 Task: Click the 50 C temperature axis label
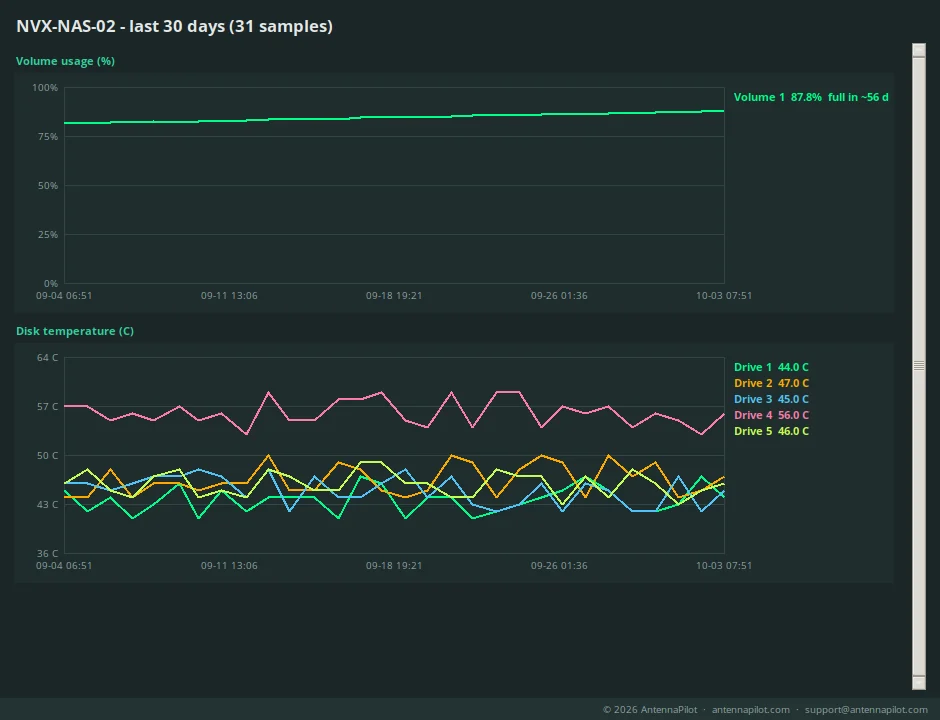click(47, 456)
